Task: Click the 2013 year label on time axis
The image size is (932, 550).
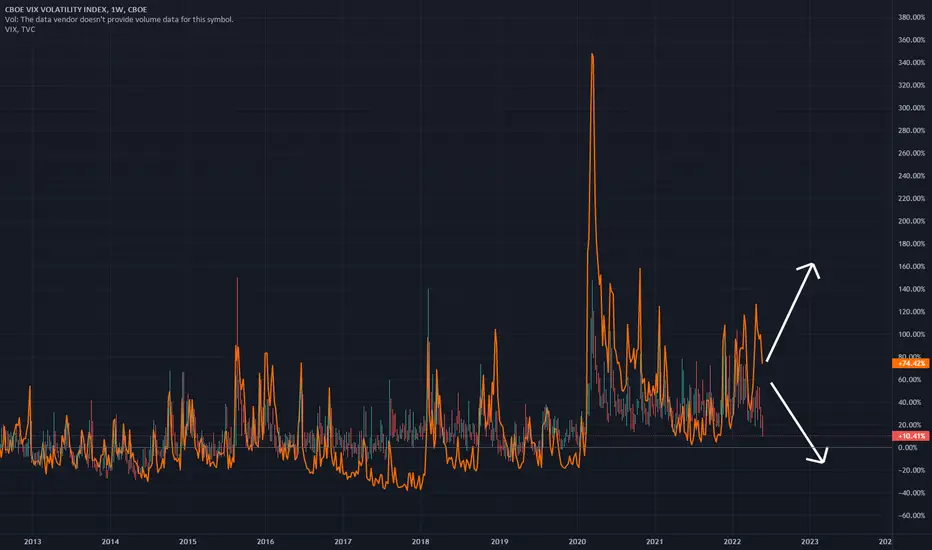Action: pyautogui.click(x=33, y=542)
